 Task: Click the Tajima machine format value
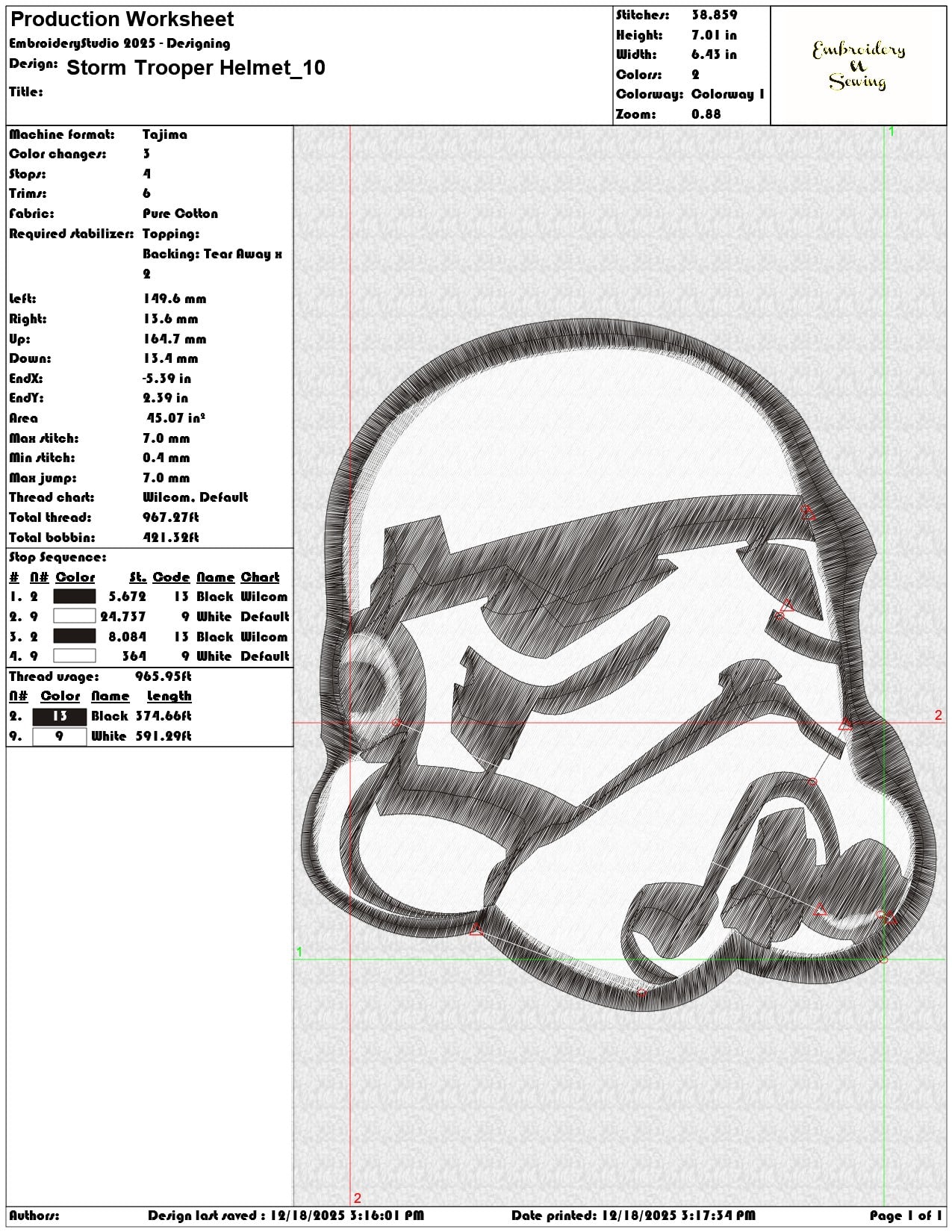pos(165,134)
